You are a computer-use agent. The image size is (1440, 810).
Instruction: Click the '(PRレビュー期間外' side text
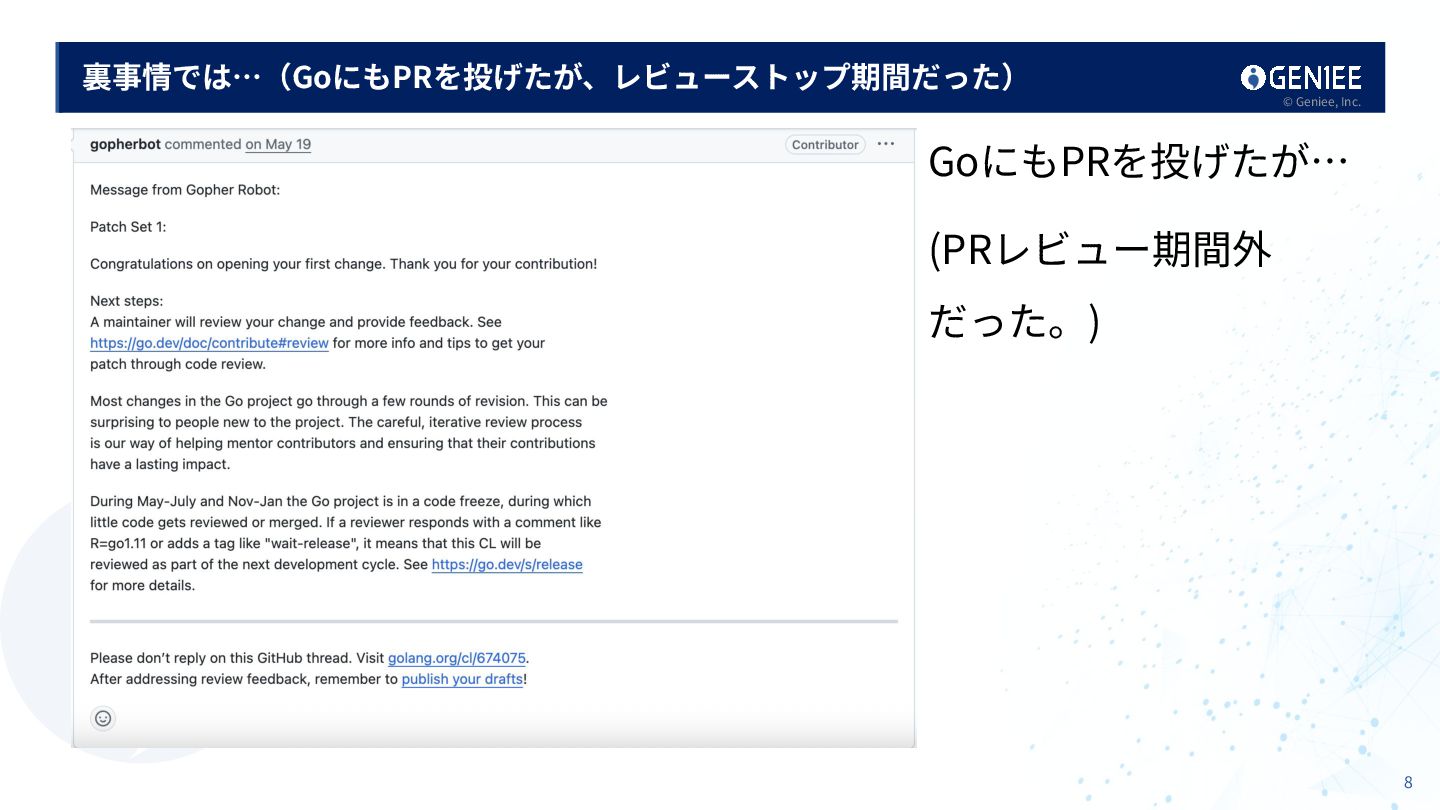1100,250
